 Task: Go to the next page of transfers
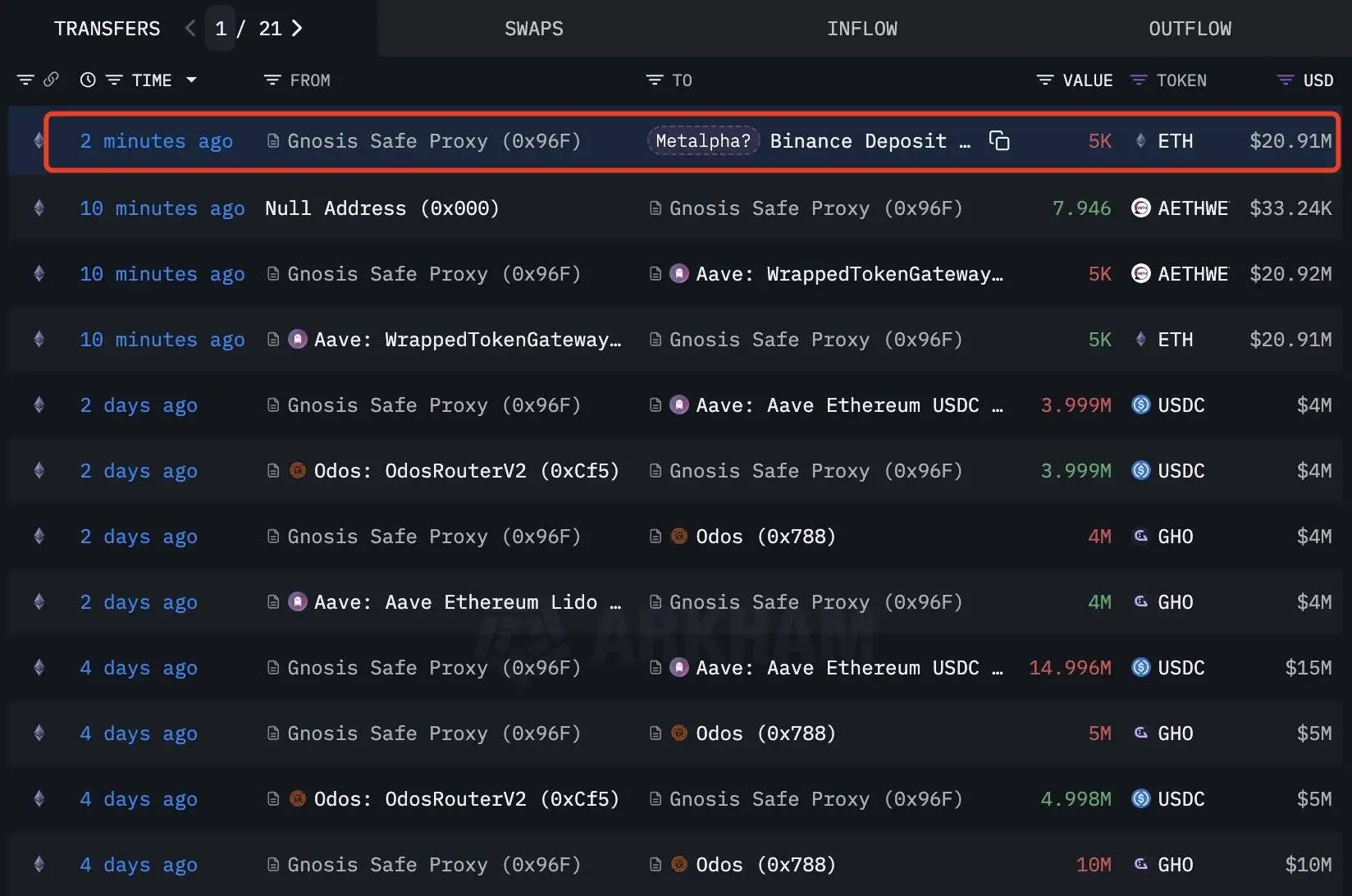click(x=297, y=27)
